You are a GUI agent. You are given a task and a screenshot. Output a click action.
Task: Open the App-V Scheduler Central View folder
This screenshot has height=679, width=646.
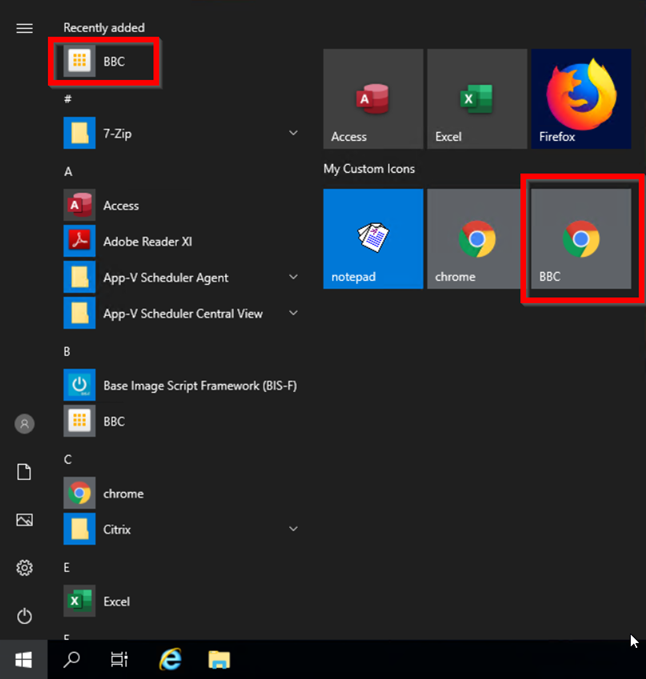click(181, 313)
